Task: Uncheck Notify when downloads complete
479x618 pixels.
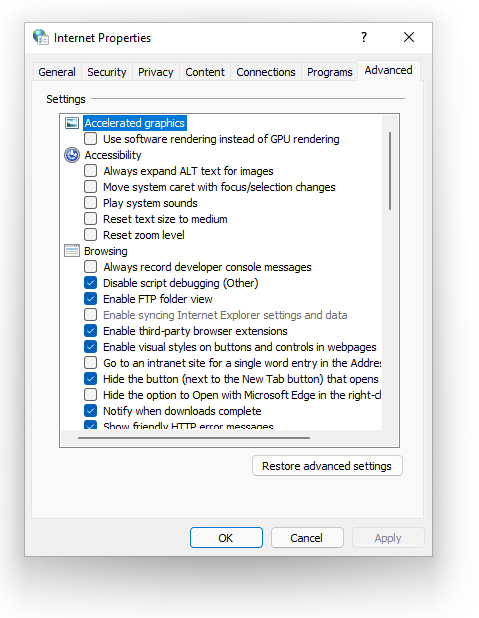Action: pyautogui.click(x=91, y=411)
